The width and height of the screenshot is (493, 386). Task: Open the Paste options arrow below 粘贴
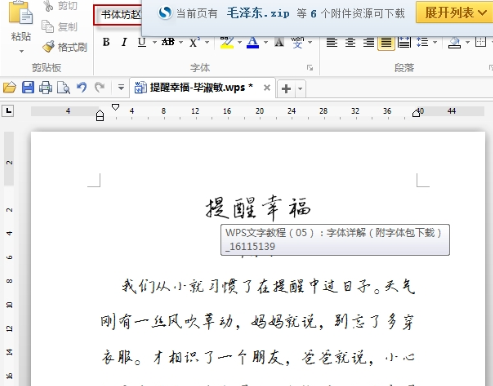(21, 51)
